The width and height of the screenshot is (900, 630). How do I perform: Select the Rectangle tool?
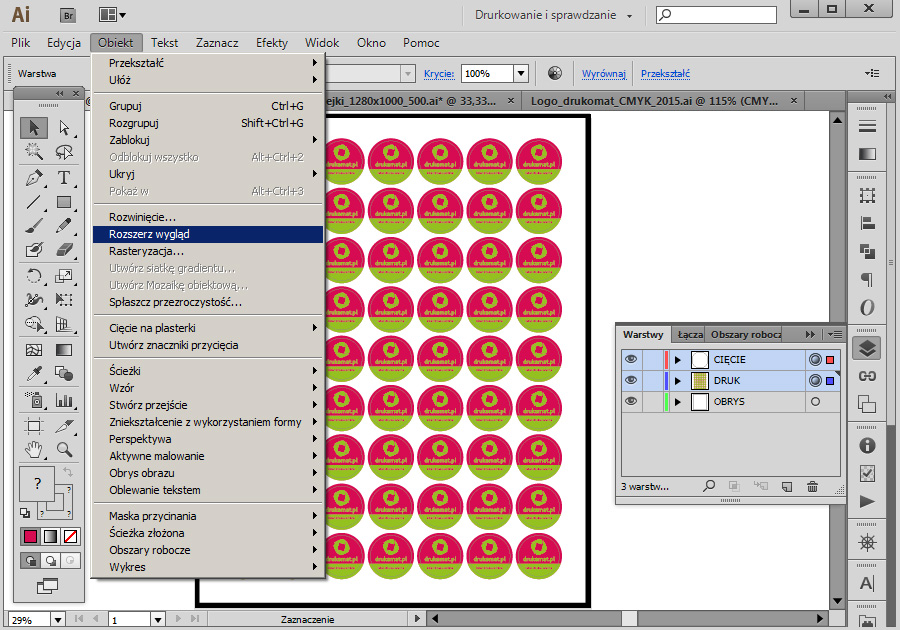[64, 202]
